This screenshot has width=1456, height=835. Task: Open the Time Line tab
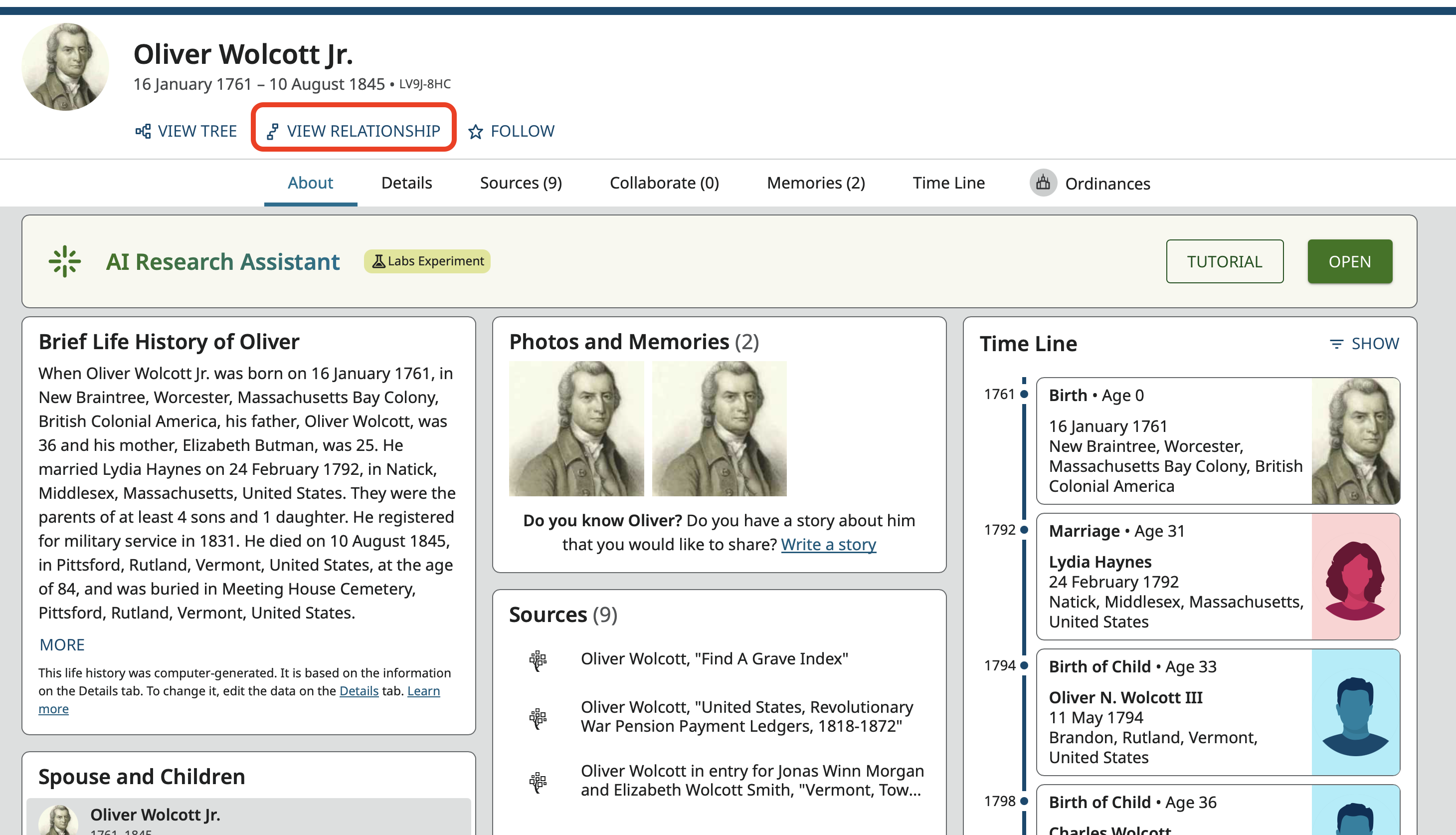(x=949, y=183)
